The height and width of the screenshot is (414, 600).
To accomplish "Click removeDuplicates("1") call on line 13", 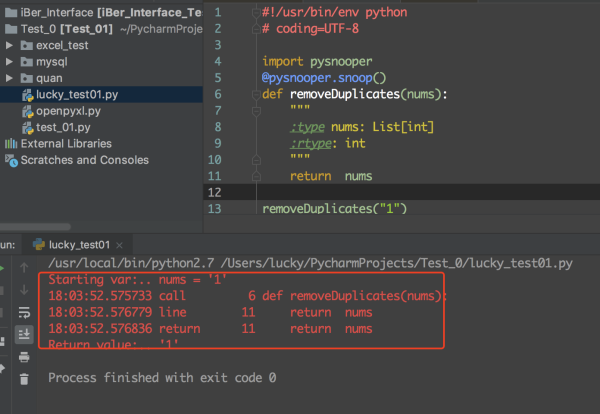I will 334,209.
